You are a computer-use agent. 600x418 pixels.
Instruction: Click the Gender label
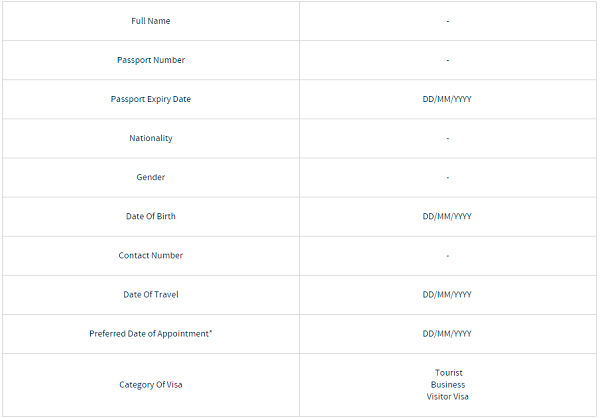[151, 177]
